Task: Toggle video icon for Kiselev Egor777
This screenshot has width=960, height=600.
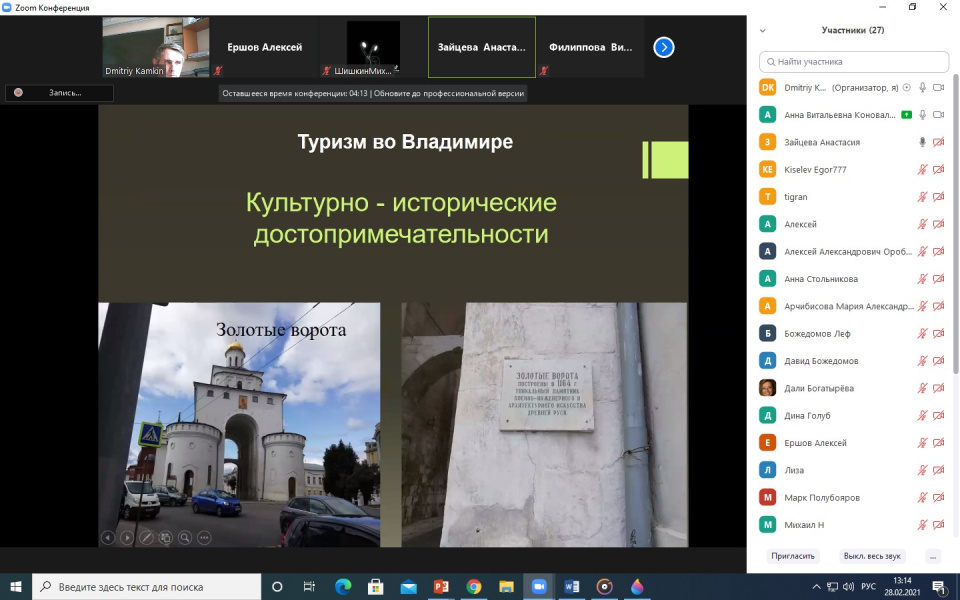Action: point(938,170)
